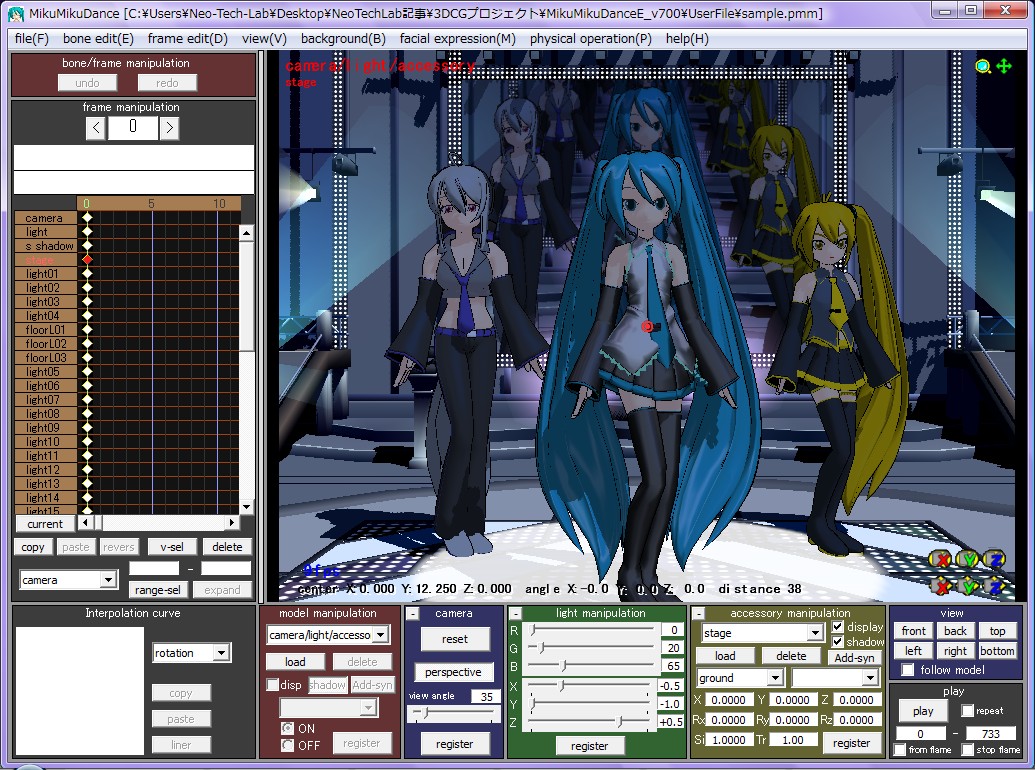Click the accessory X position field
1035x770 pixels.
(x=729, y=700)
